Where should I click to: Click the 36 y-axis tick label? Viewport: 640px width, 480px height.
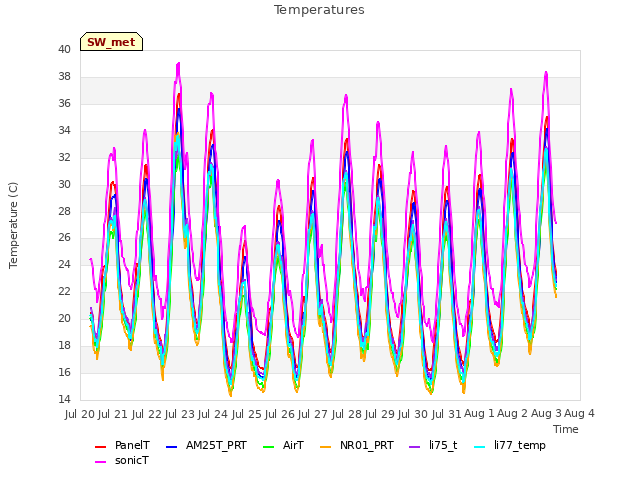tap(64, 103)
